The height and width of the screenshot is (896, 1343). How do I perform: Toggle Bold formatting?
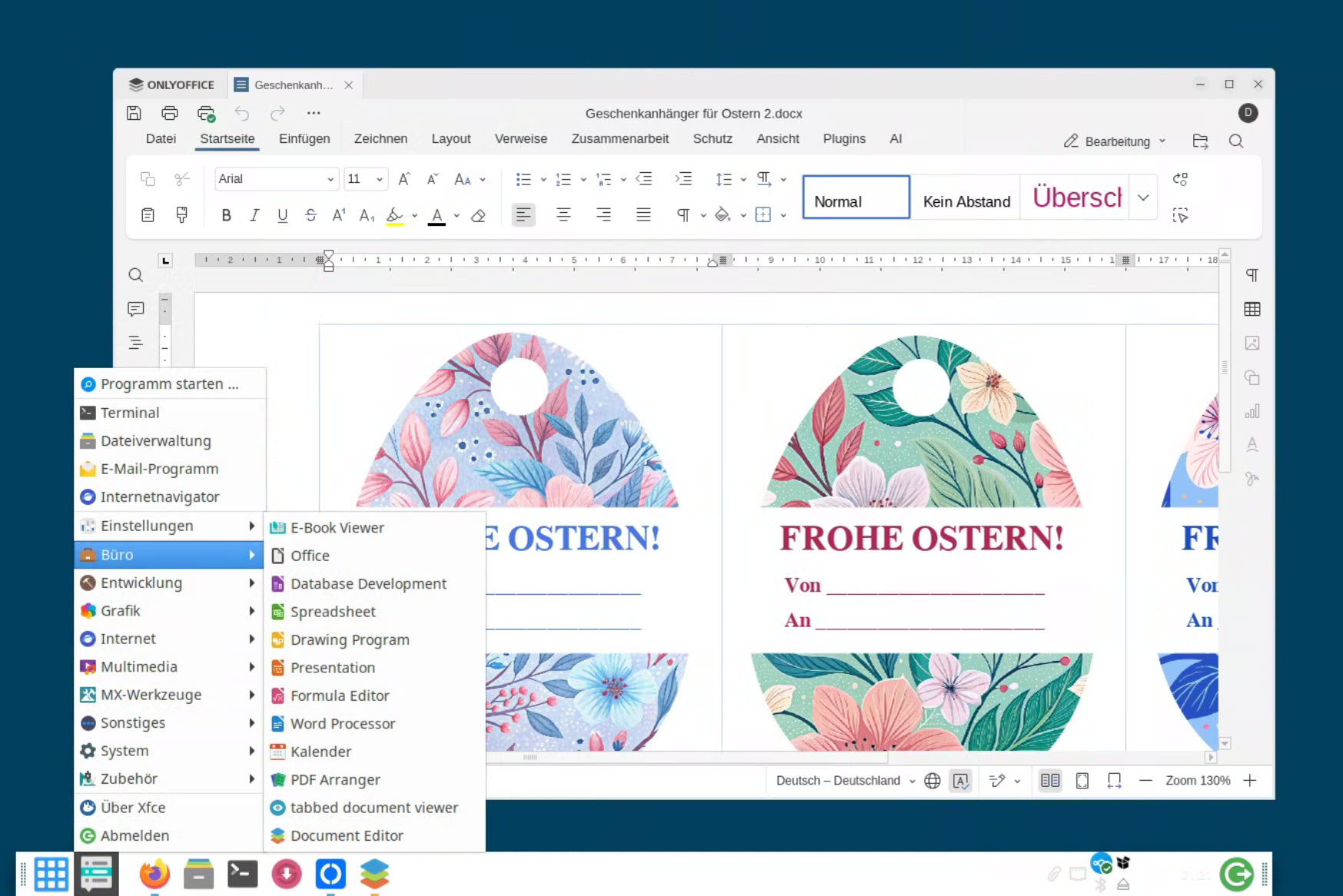tap(226, 216)
